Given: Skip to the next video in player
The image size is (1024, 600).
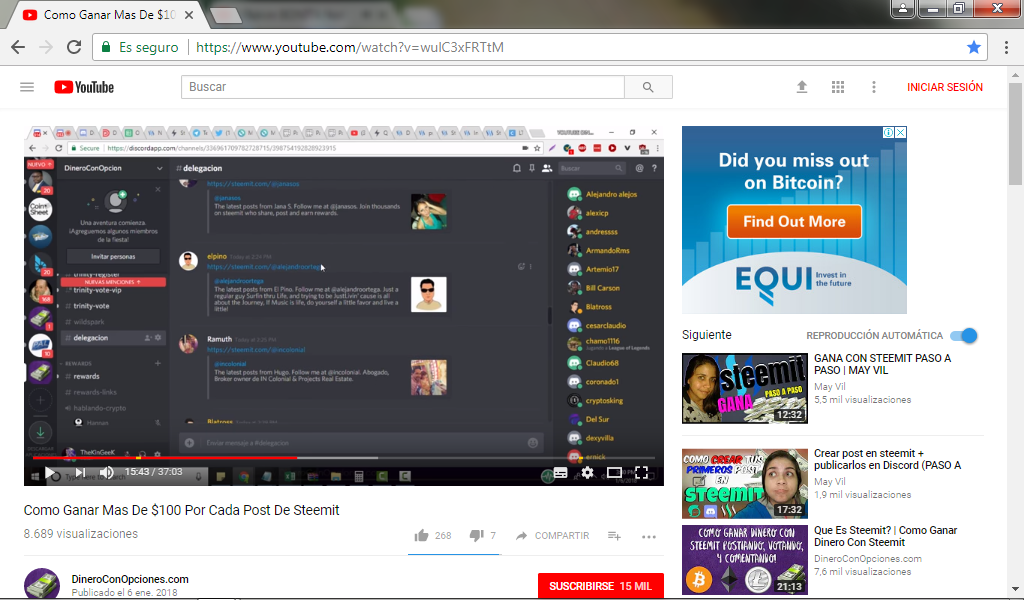Looking at the screenshot, I should [80, 472].
